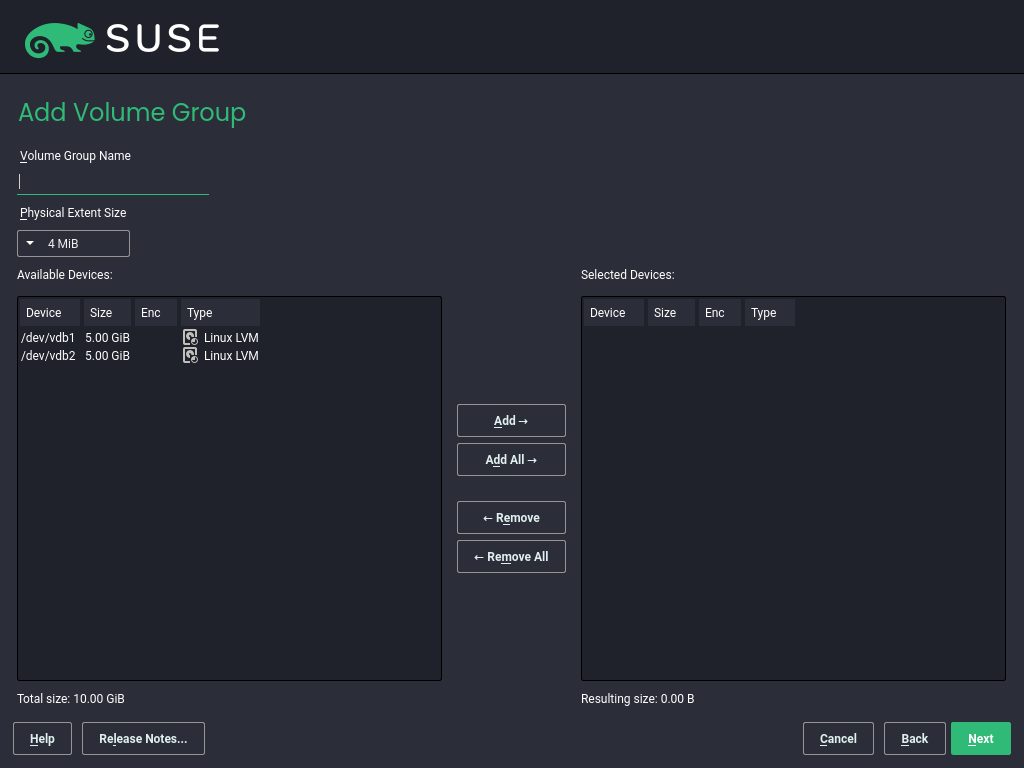Click the Linux LVM icon beside /dev/vdb2
Screen dimensions: 1024x768
coord(190,356)
